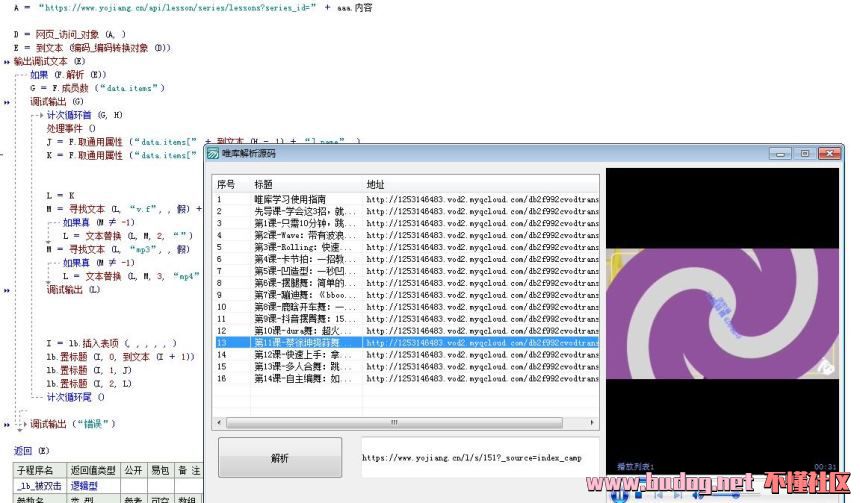Screen dimensions: 860x503
Task: Pause the video with the play/pause button
Action: [619, 493]
